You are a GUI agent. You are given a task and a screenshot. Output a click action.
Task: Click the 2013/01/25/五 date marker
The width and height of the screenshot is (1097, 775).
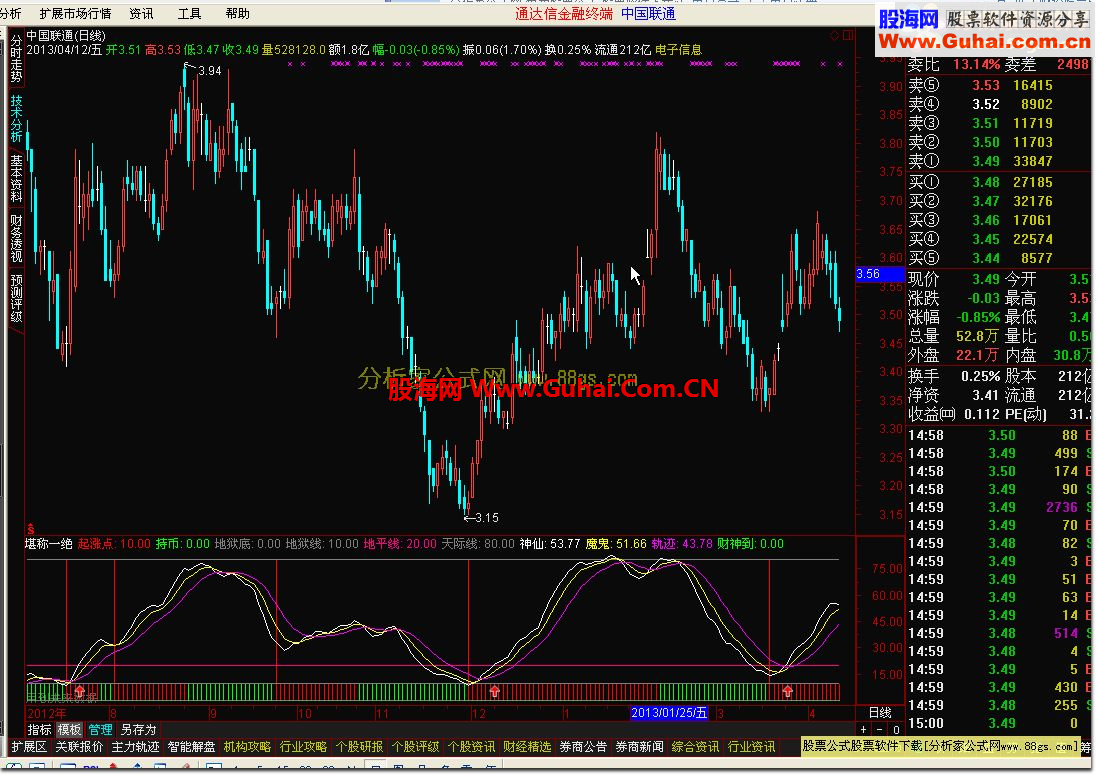(669, 713)
